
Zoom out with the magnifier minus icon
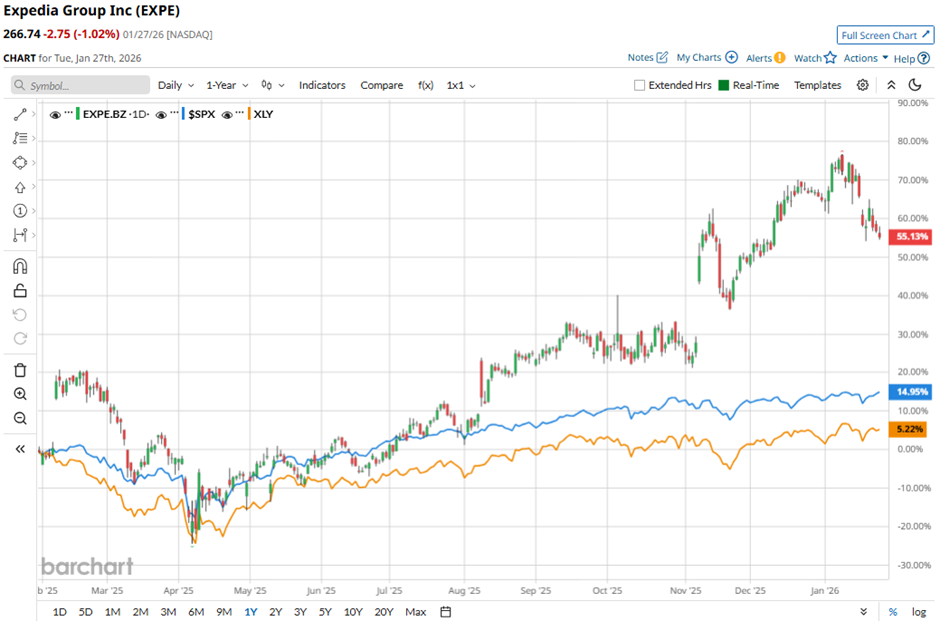[x=19, y=418]
